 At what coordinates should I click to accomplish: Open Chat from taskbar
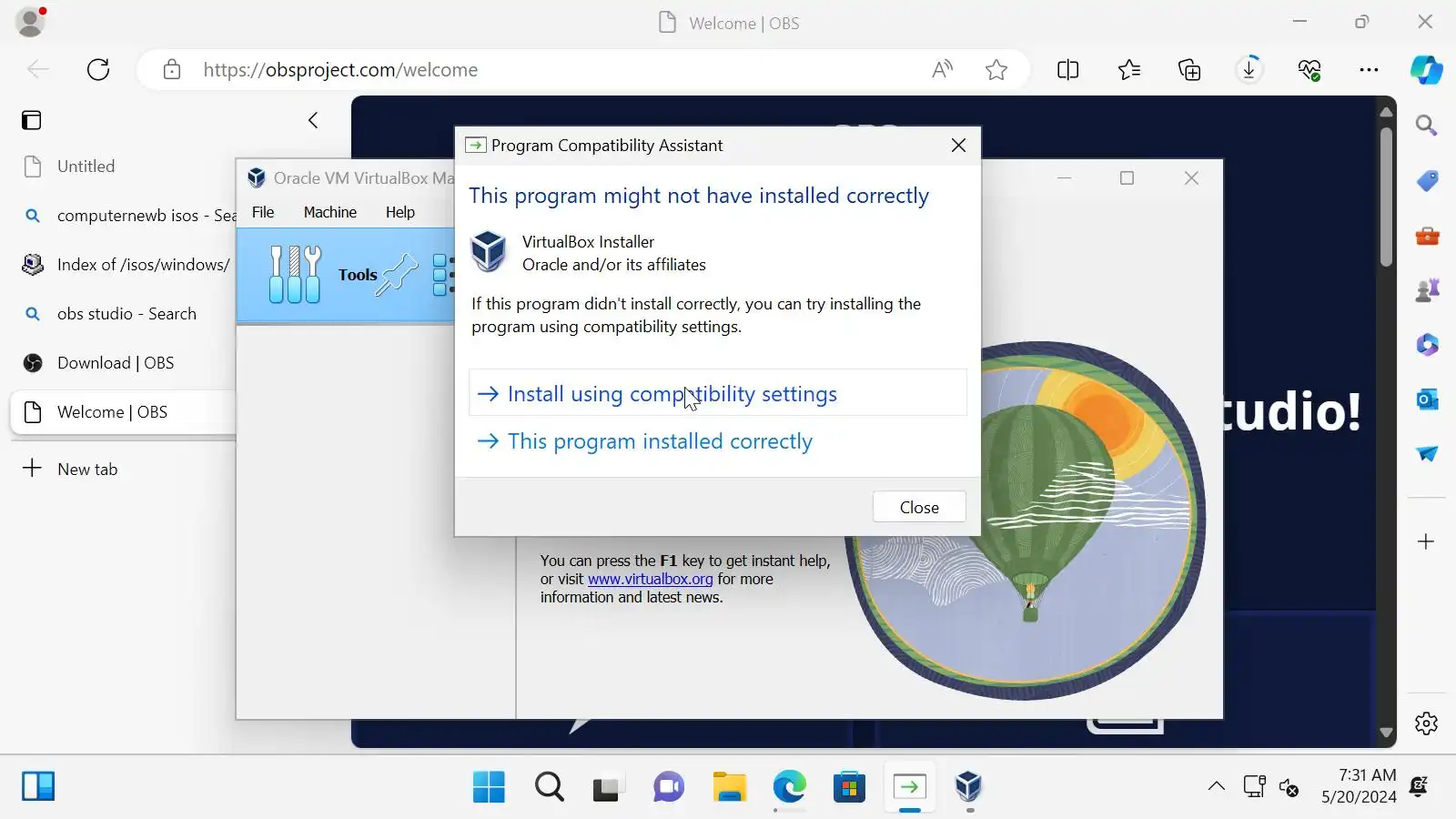coord(669,786)
